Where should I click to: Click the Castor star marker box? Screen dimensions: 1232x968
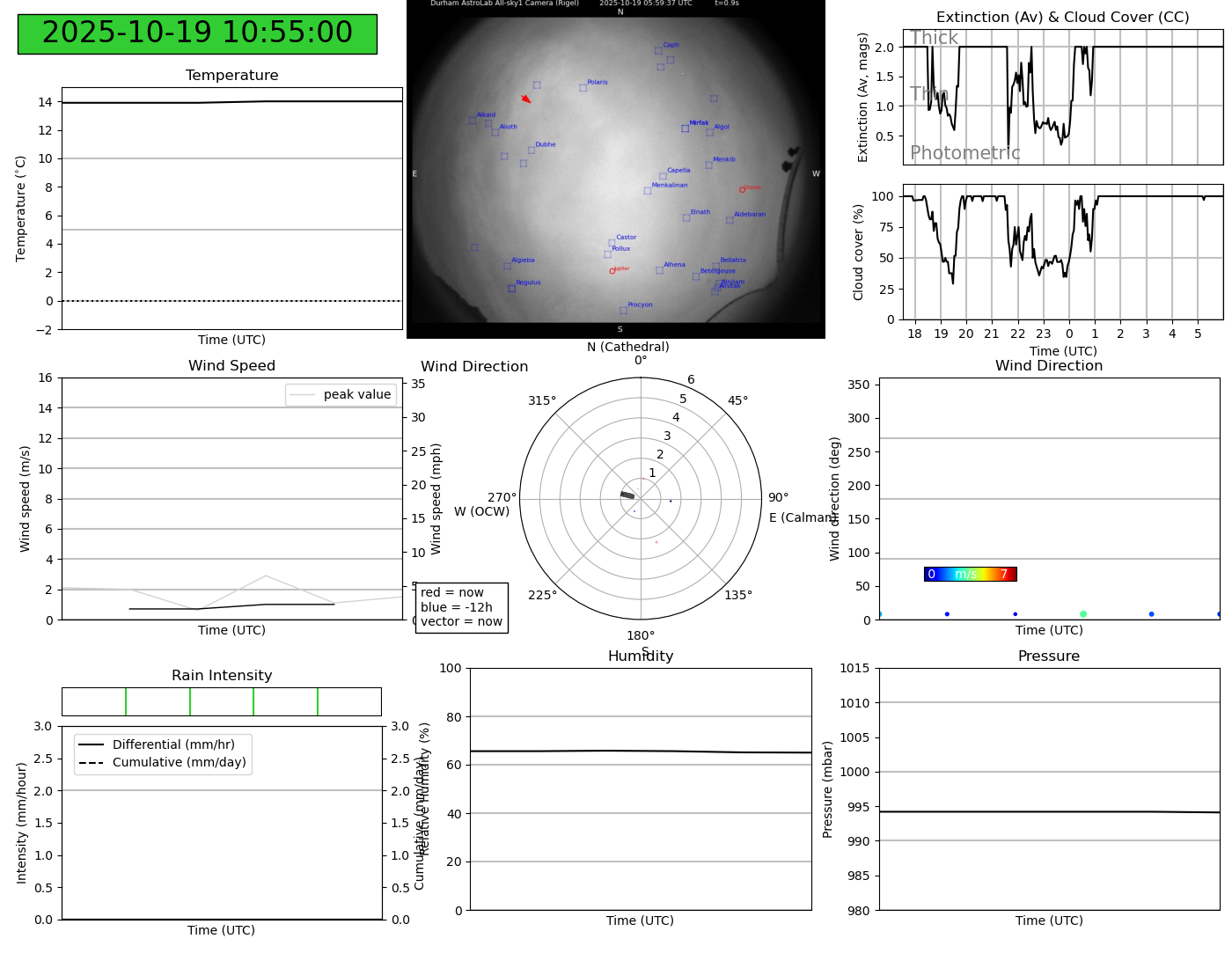[612, 243]
